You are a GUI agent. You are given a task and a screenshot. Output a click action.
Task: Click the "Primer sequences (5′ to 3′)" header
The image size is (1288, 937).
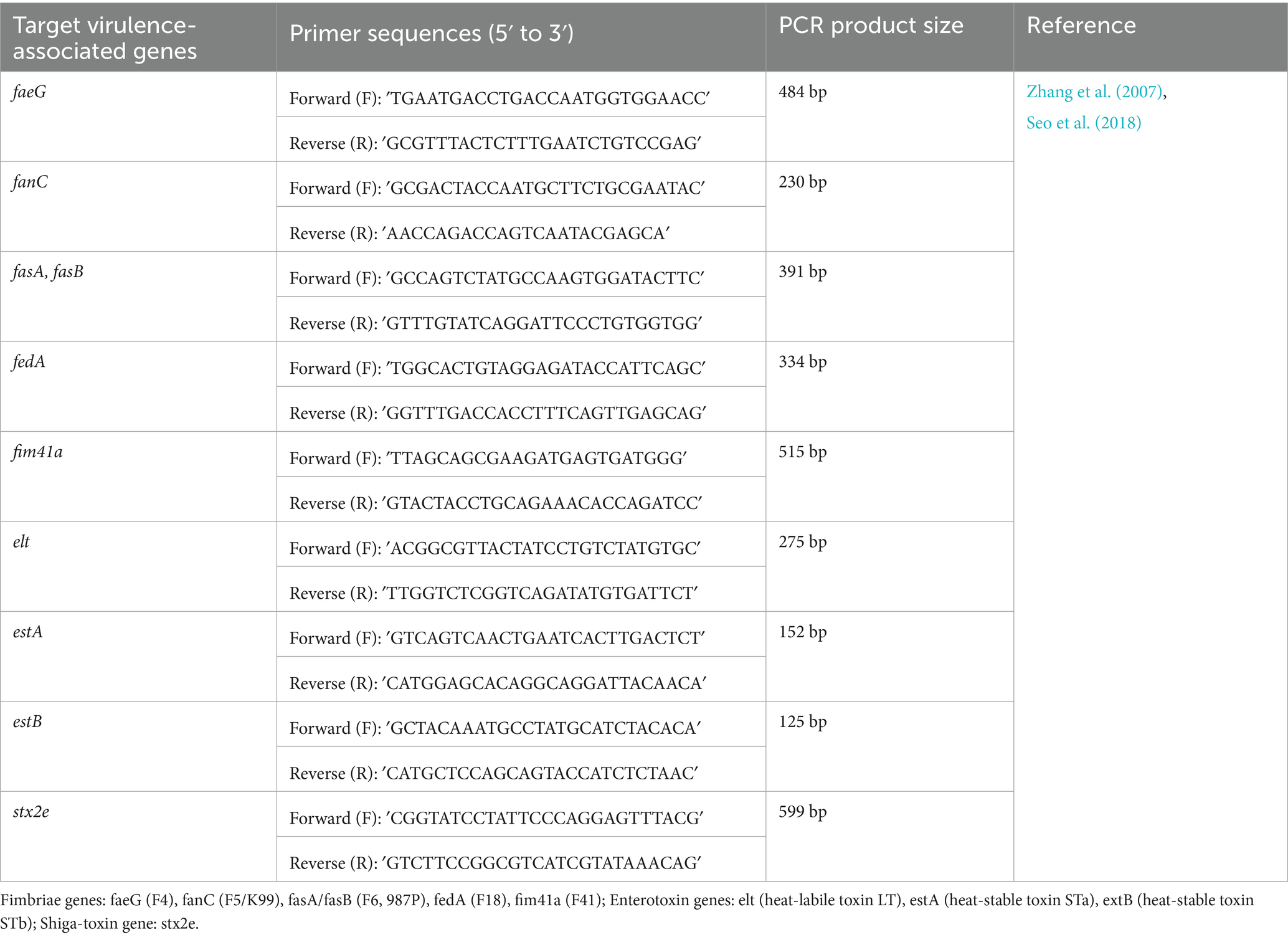click(431, 34)
